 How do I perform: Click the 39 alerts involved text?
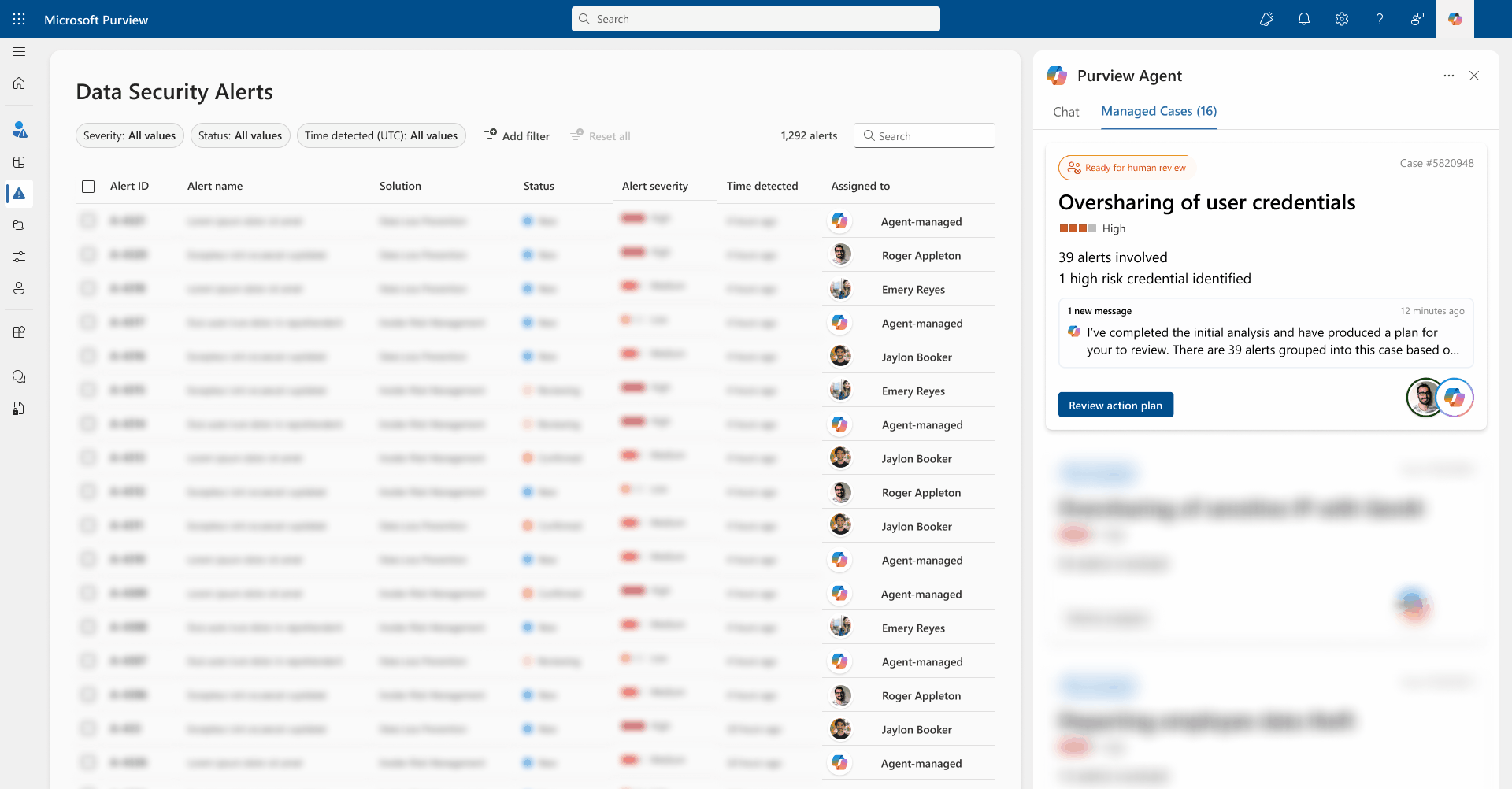pyautogui.click(x=1113, y=257)
